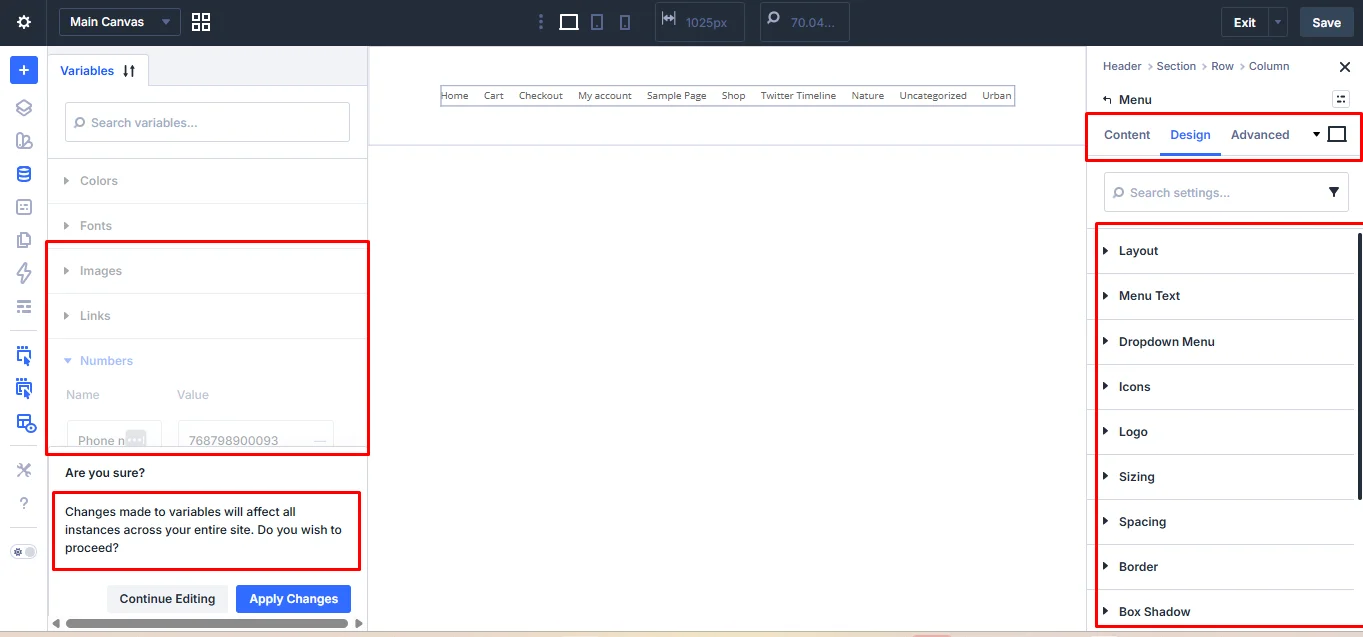Switch to the Advanced tab
Image resolution: width=1363 pixels, height=637 pixels.
coord(1260,135)
